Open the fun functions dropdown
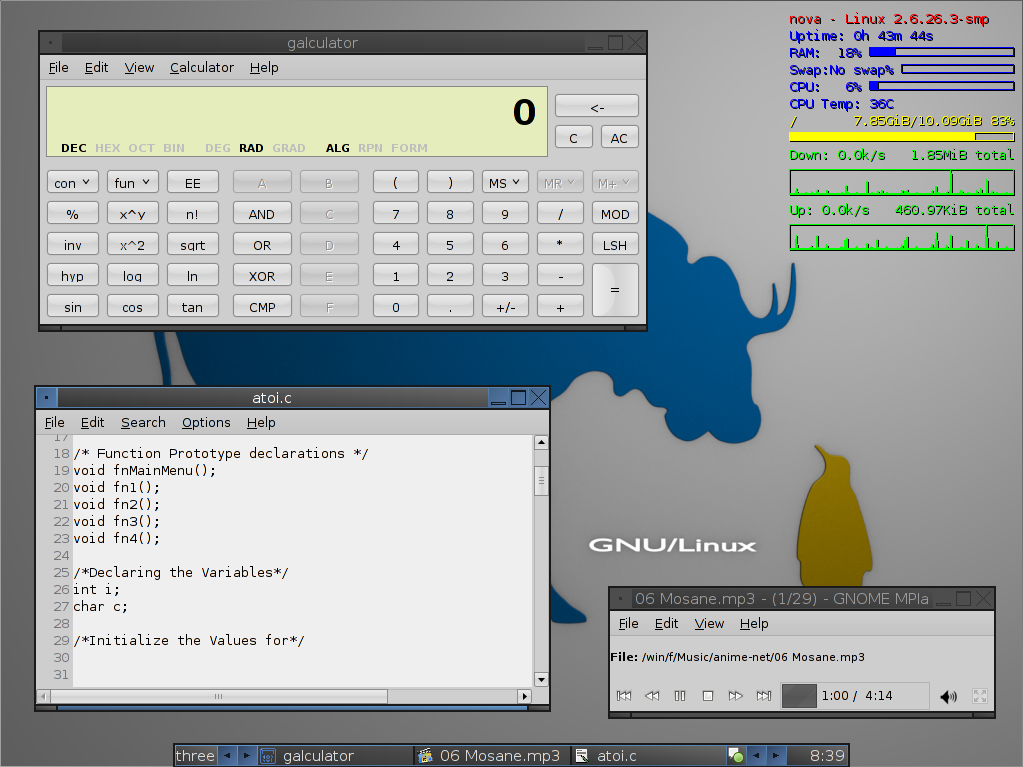The height and width of the screenshot is (767, 1023). click(132, 183)
